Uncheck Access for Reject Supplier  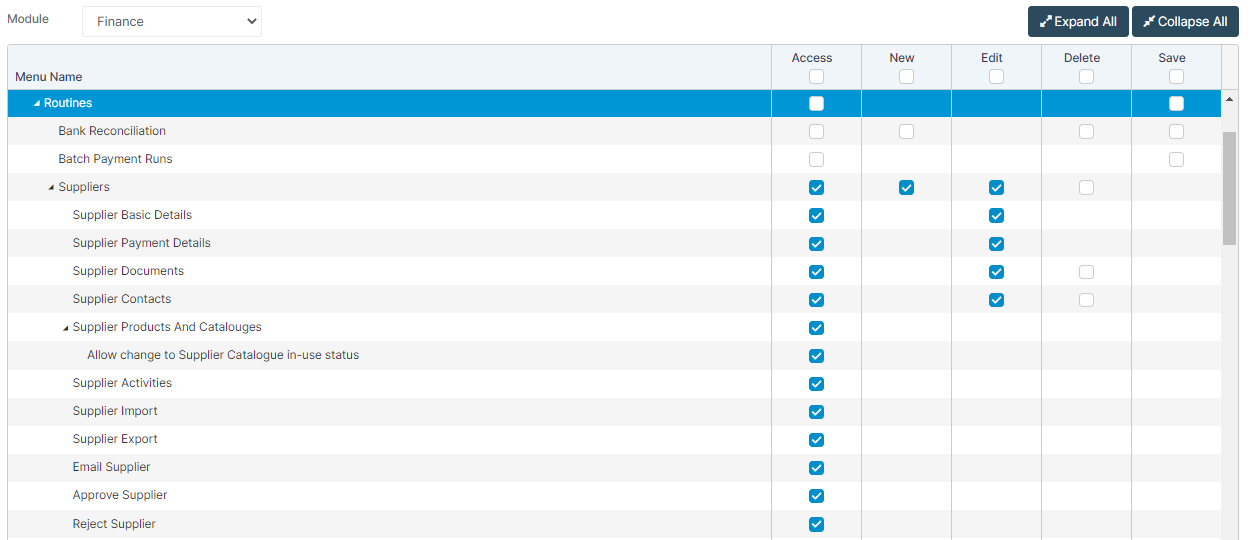click(817, 524)
